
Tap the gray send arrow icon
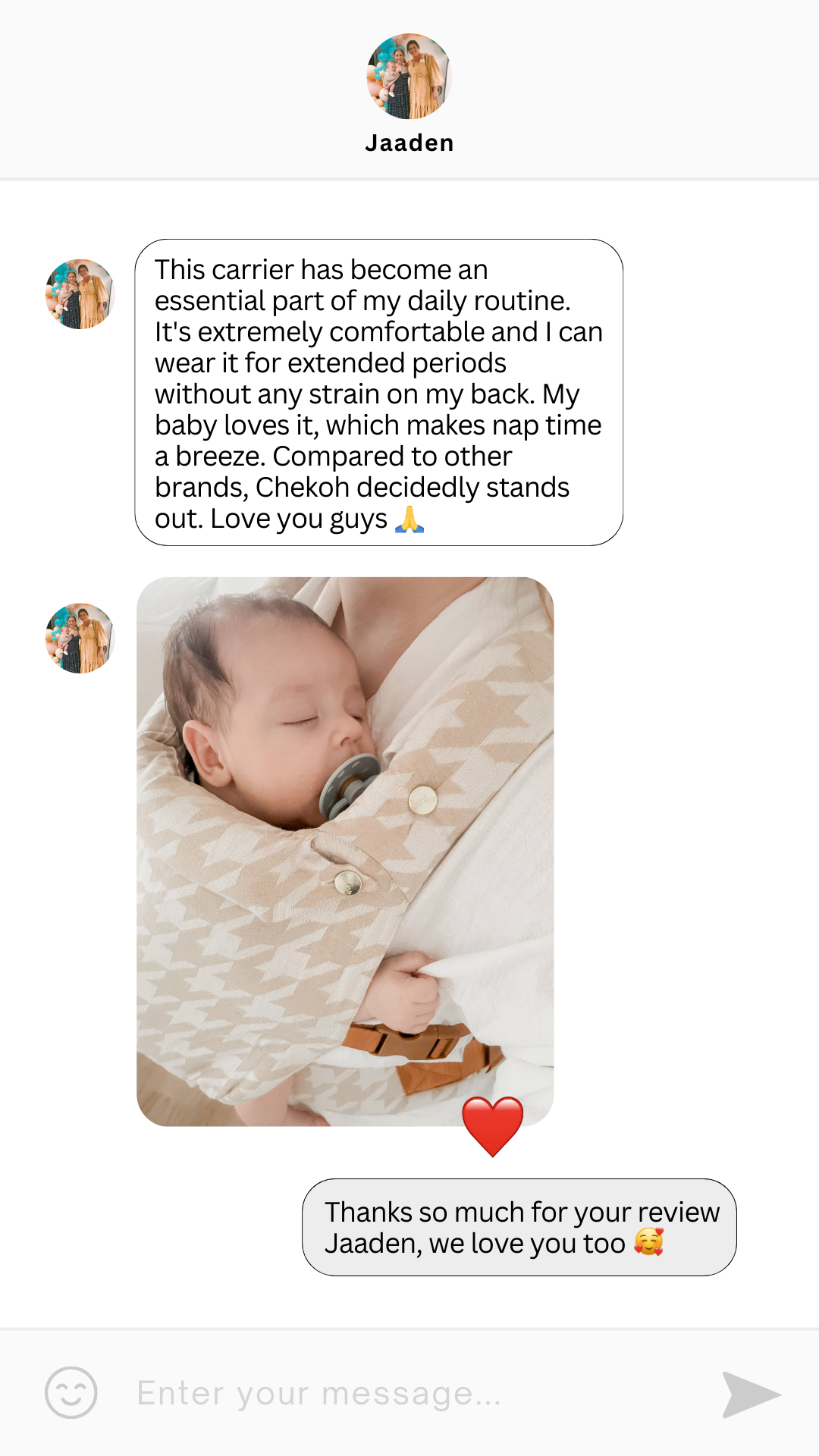pyautogui.click(x=751, y=1394)
